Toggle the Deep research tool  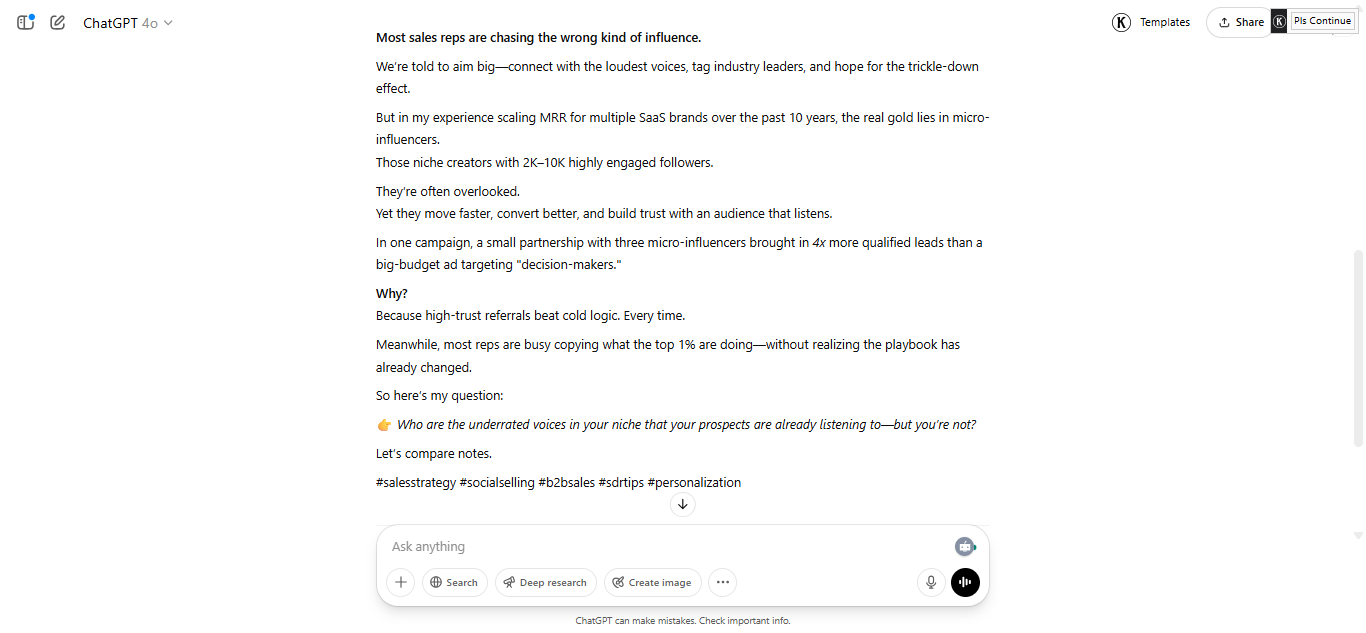coord(545,582)
